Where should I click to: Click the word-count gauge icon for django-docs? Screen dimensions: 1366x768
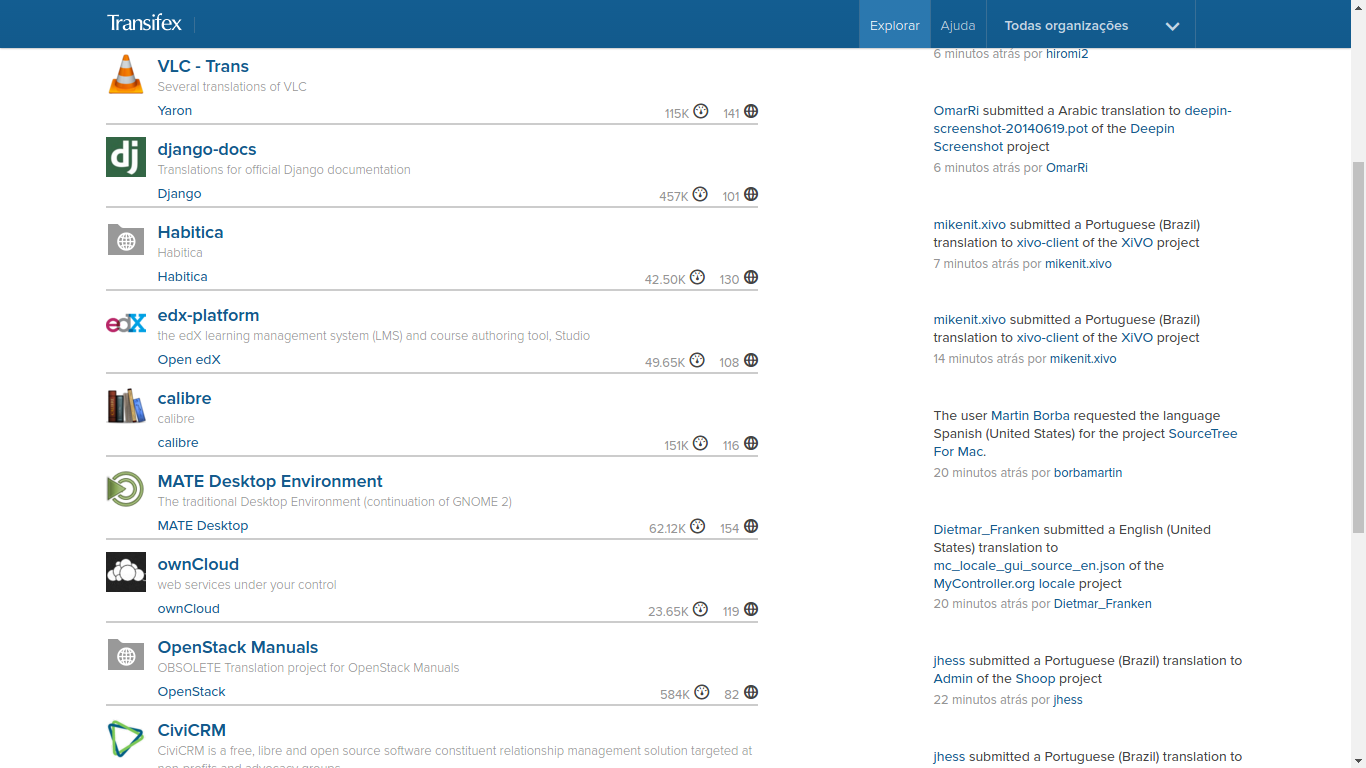tap(700, 194)
